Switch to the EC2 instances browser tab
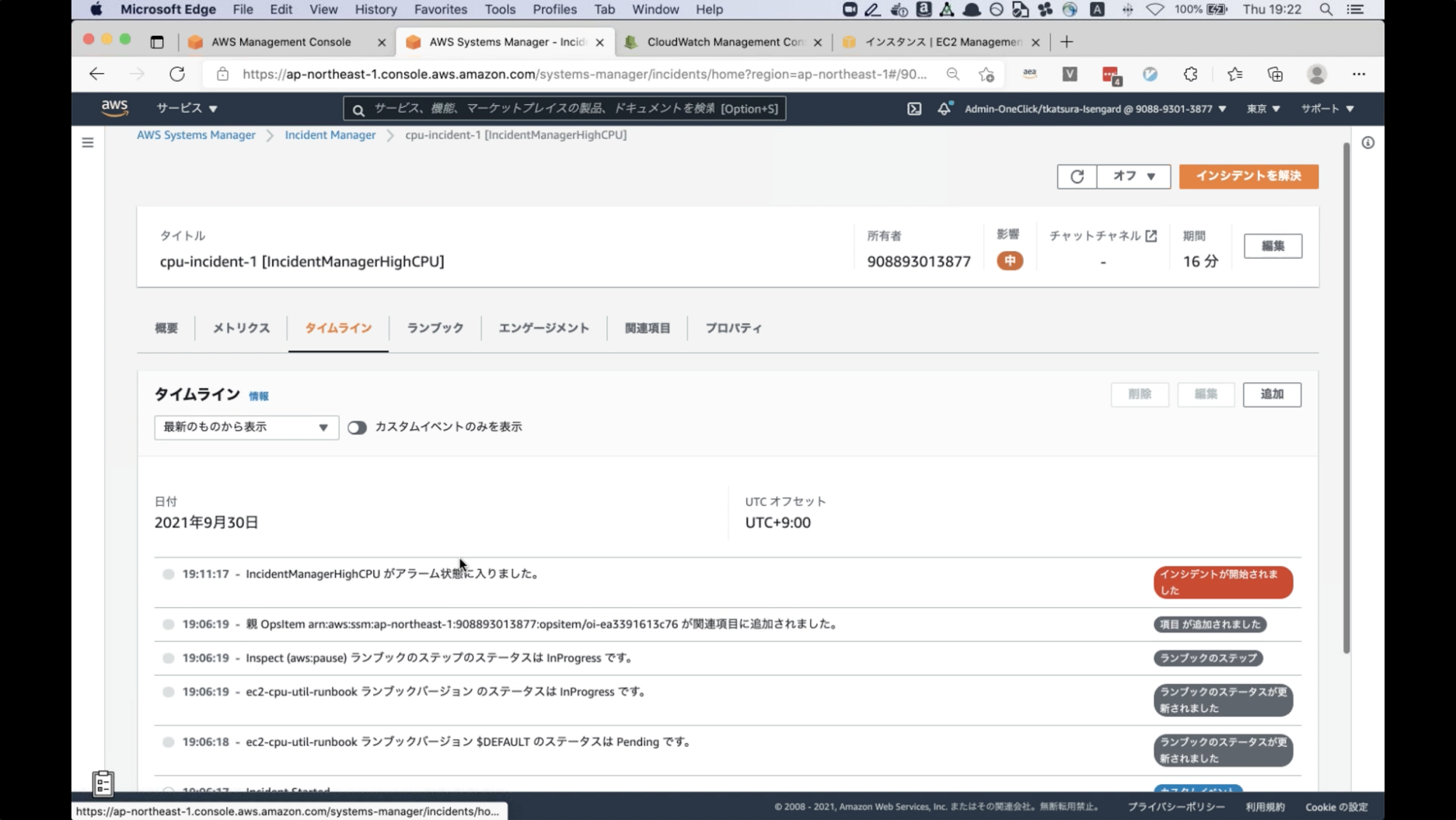This screenshot has width=1456, height=820. 942,42
